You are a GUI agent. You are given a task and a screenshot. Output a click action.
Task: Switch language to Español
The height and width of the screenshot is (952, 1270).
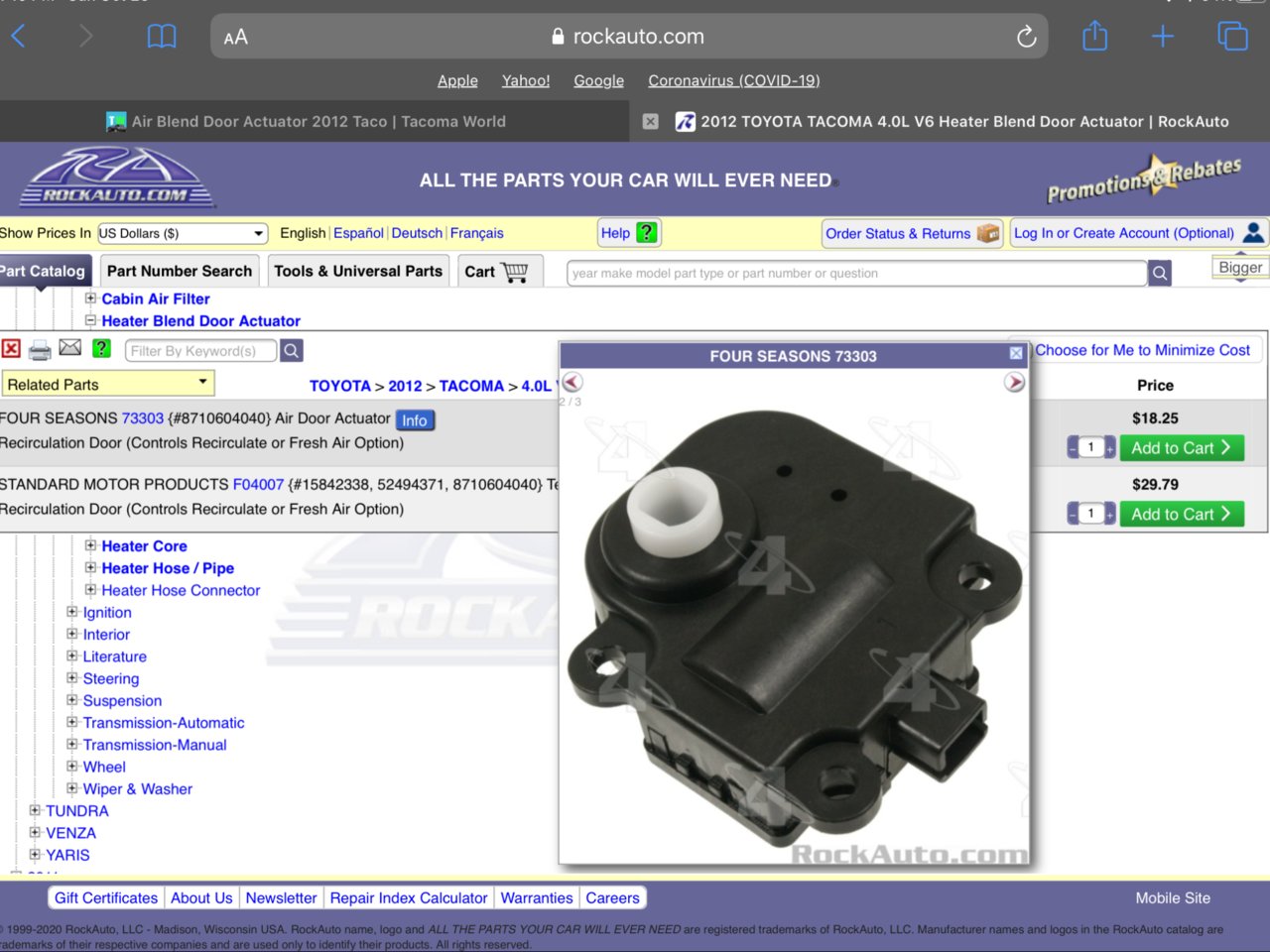coord(358,233)
